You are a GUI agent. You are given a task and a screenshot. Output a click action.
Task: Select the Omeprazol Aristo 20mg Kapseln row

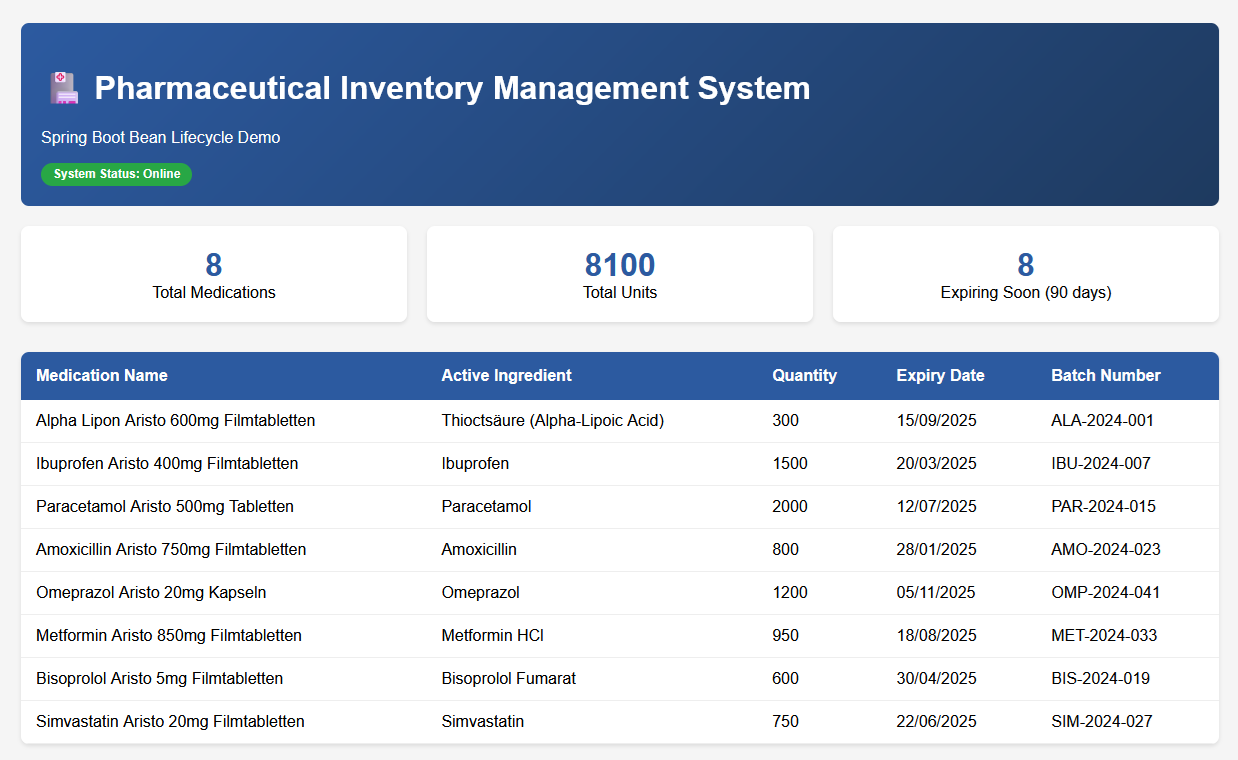click(x=151, y=593)
